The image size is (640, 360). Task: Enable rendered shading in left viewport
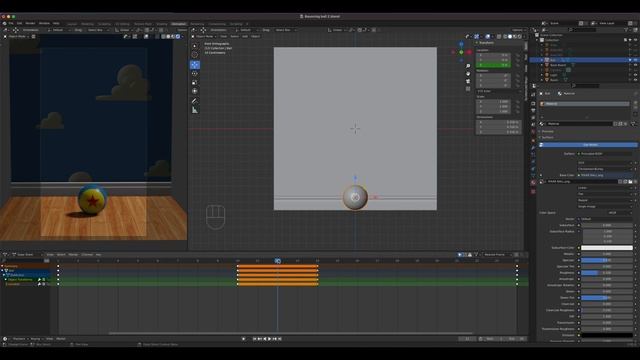tap(178, 36)
